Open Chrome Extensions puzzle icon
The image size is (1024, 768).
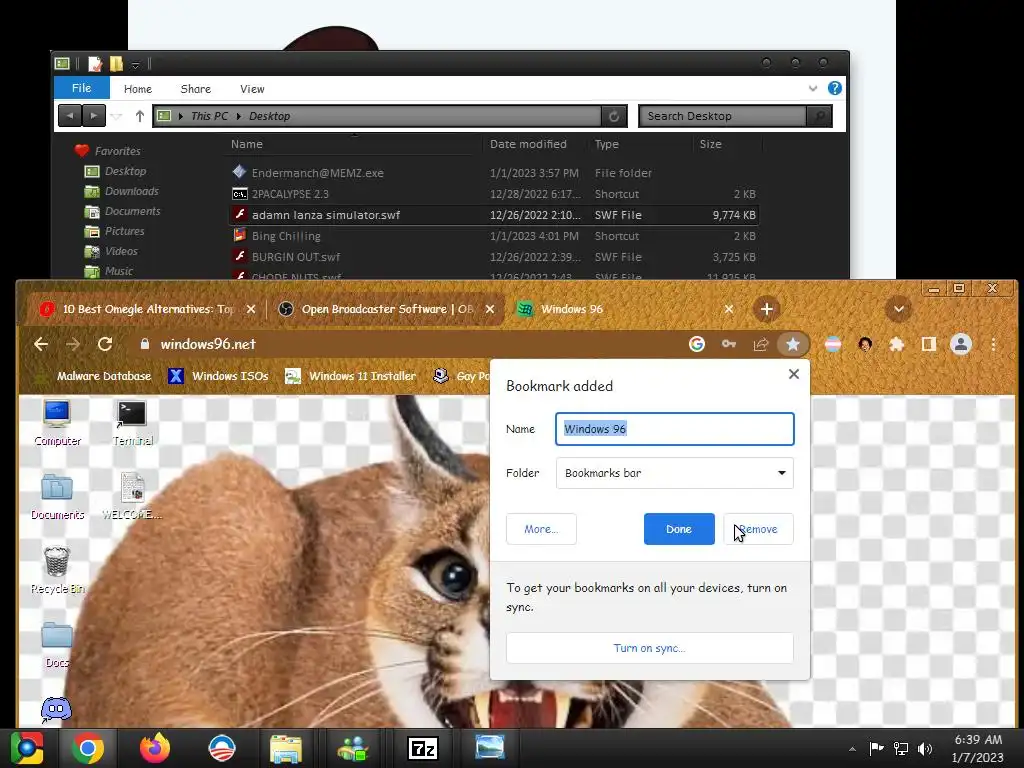(897, 344)
